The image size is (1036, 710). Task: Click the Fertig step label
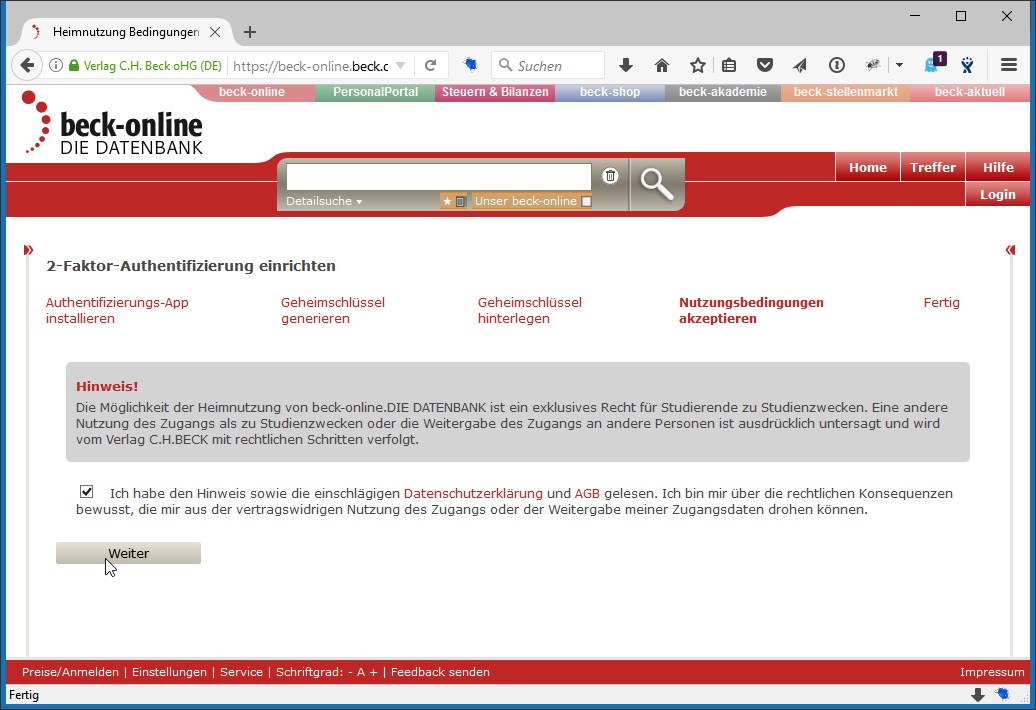[942, 302]
